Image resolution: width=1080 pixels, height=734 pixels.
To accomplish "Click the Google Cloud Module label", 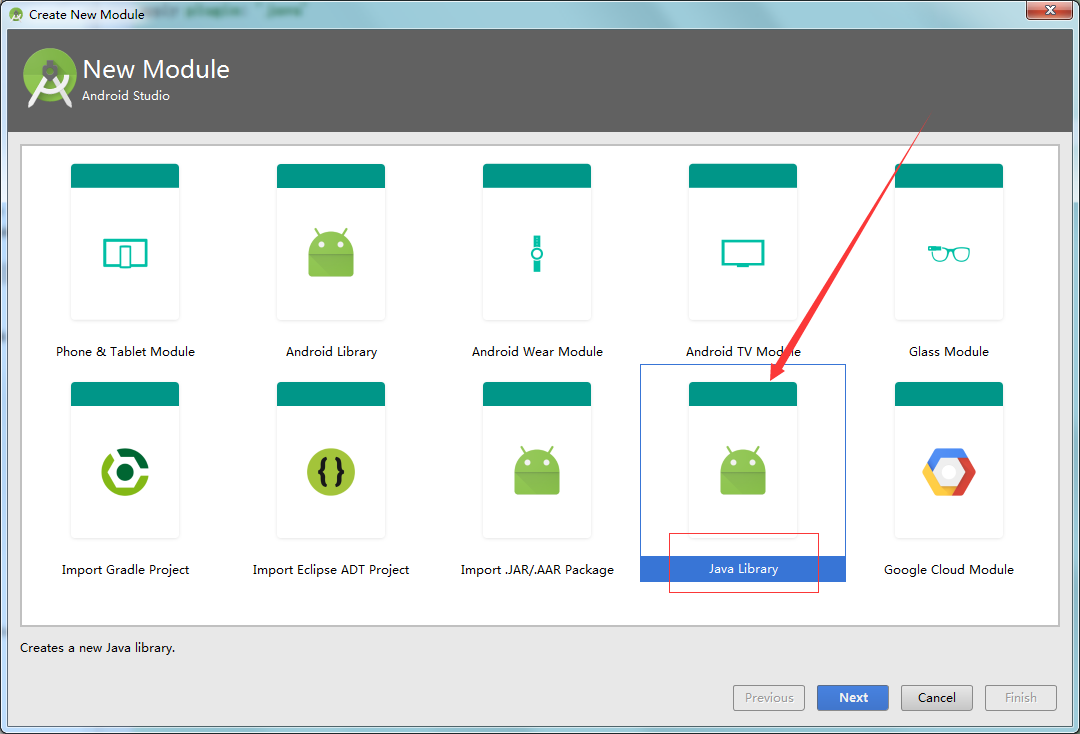I will pos(949,570).
